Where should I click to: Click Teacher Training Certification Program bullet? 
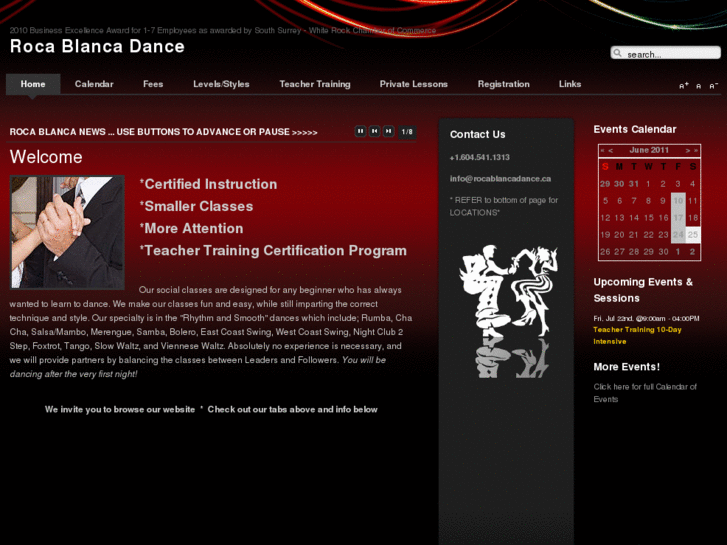tap(273, 250)
